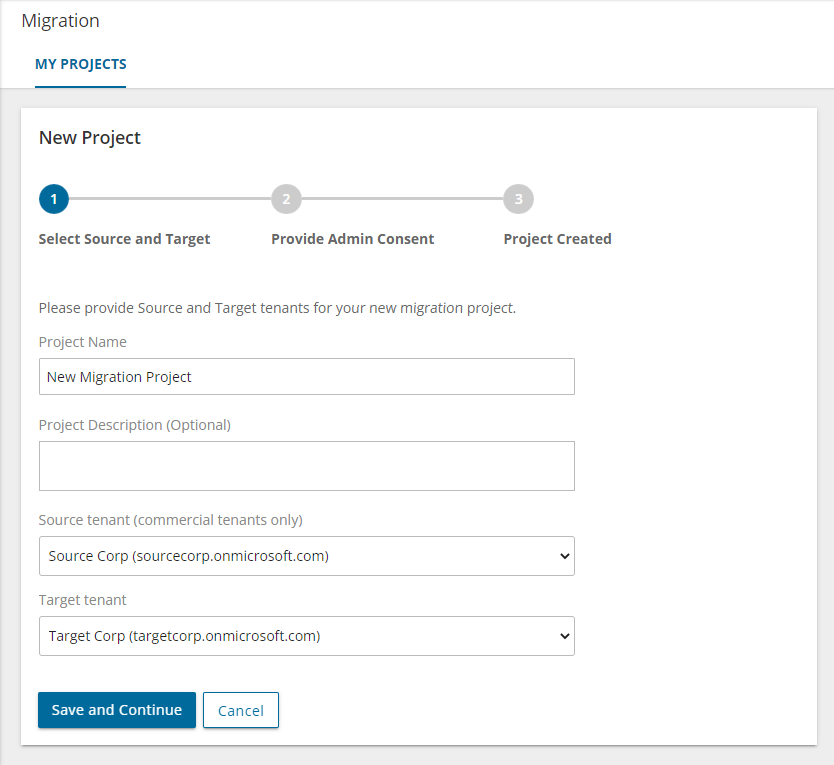The height and width of the screenshot is (765, 834).
Task: Switch to the MY PROJECTS tab
Action: pyautogui.click(x=80, y=64)
